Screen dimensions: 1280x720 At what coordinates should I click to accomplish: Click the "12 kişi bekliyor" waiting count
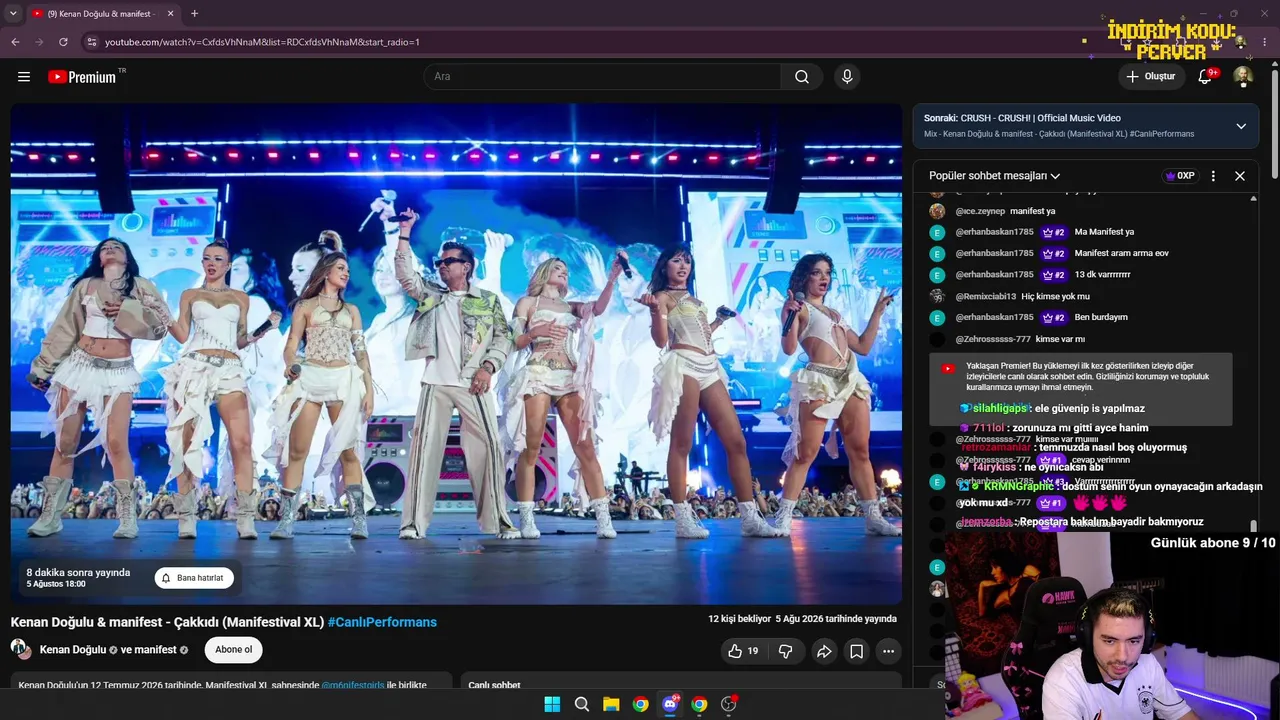coord(740,619)
